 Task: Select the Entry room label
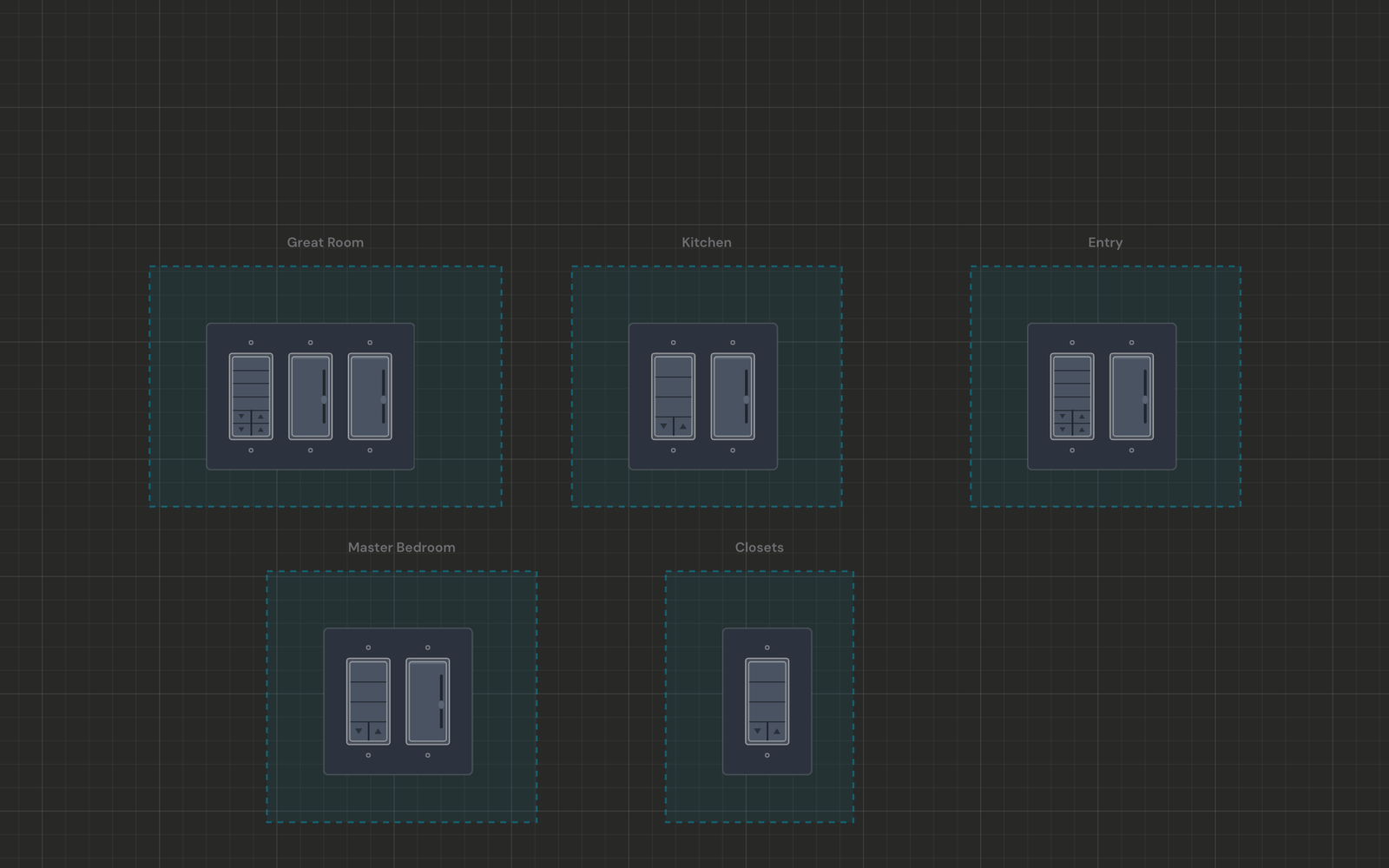tap(1105, 242)
